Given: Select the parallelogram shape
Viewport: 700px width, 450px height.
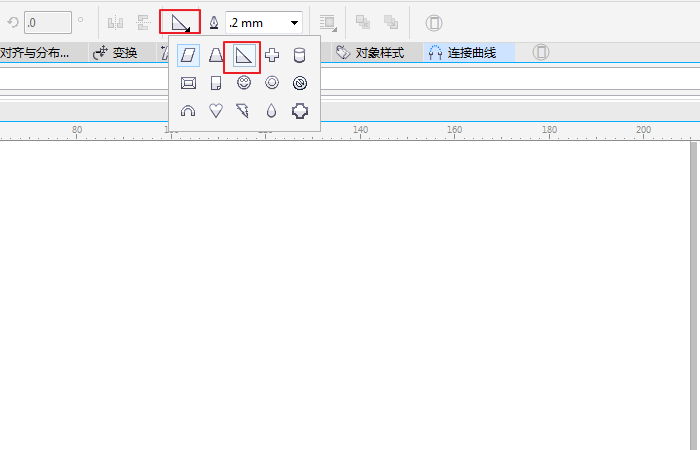Looking at the screenshot, I should point(187,57).
